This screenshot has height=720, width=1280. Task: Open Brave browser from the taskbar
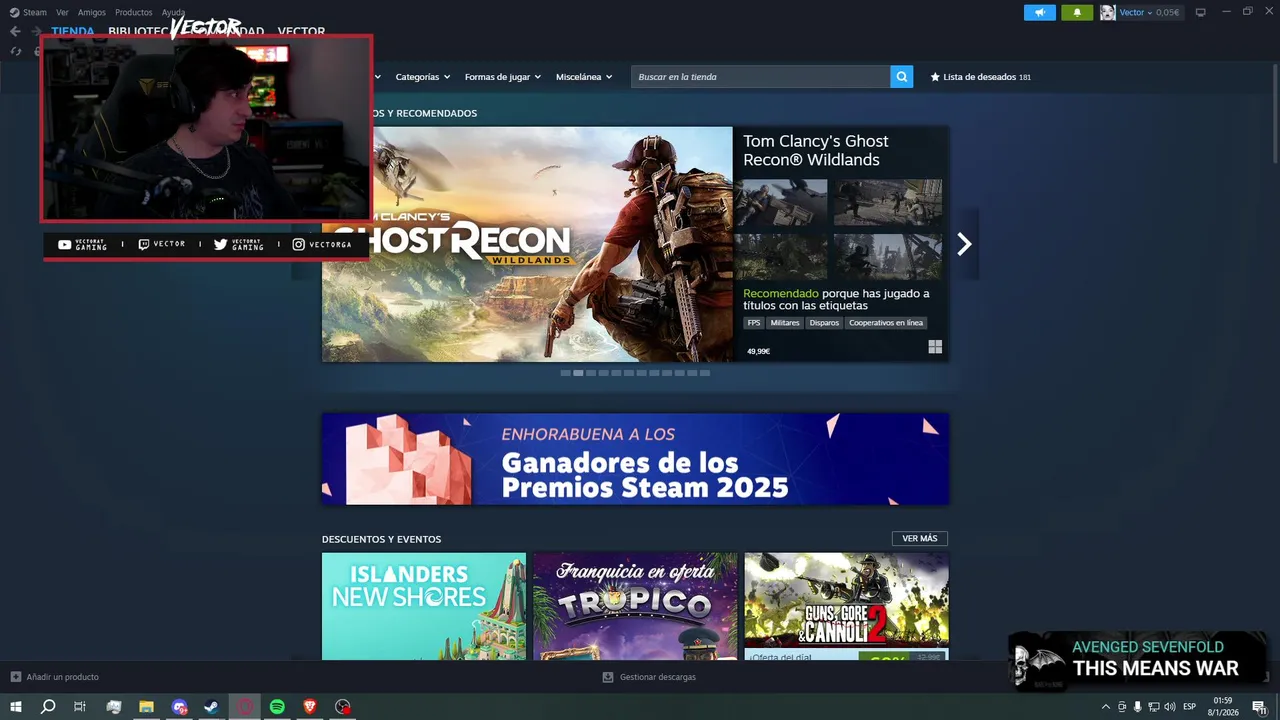(310, 707)
